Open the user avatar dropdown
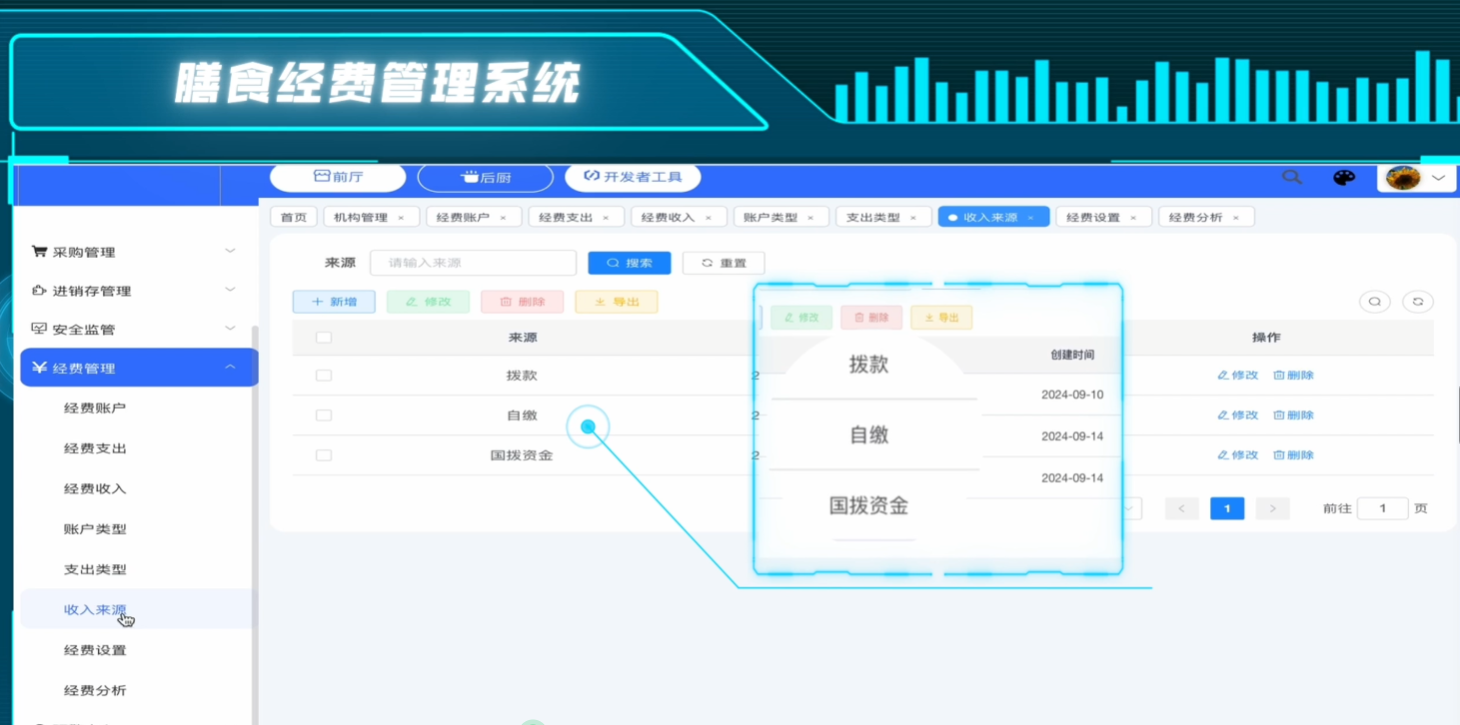The height and width of the screenshot is (725, 1460). 1416,178
